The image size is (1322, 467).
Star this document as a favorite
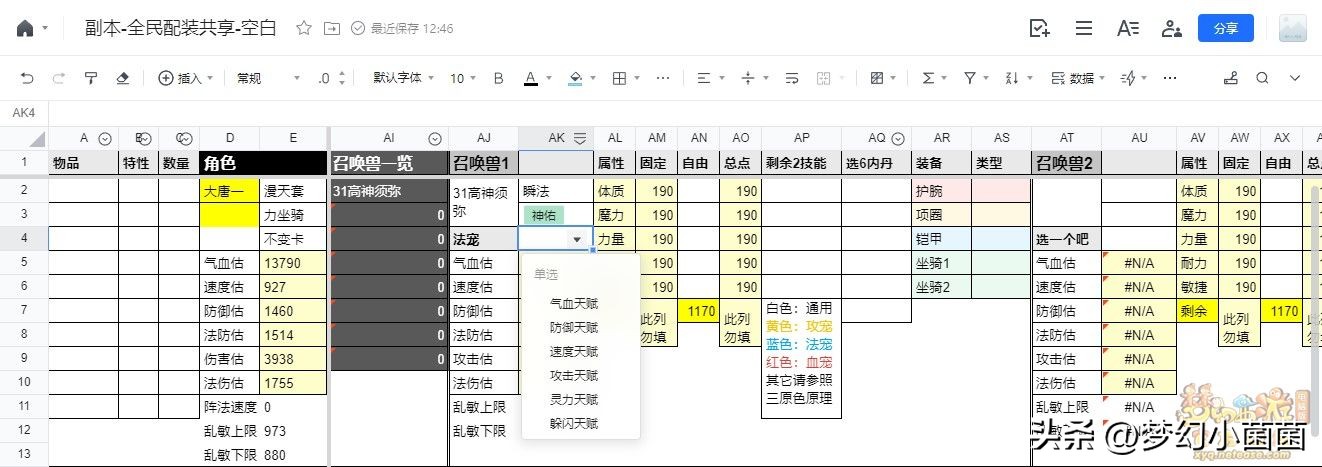[x=304, y=28]
